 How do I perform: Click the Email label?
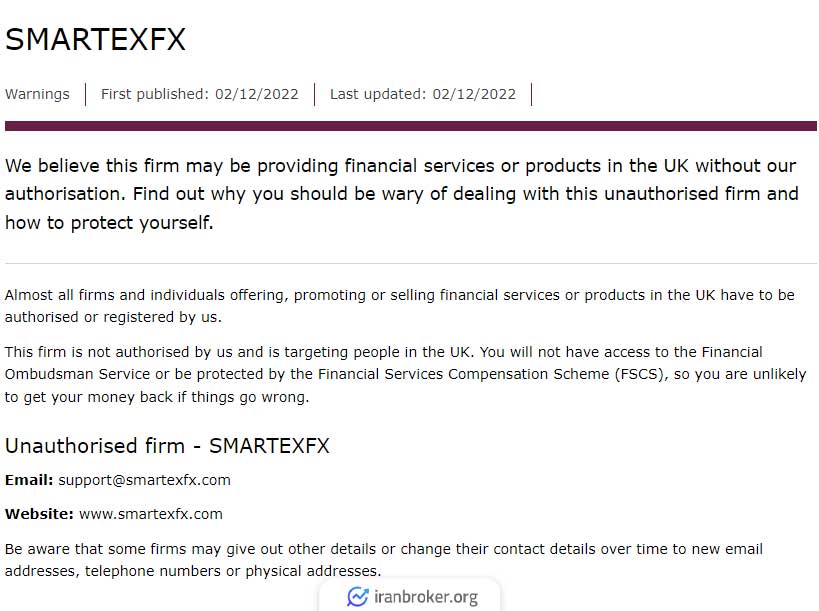point(29,480)
